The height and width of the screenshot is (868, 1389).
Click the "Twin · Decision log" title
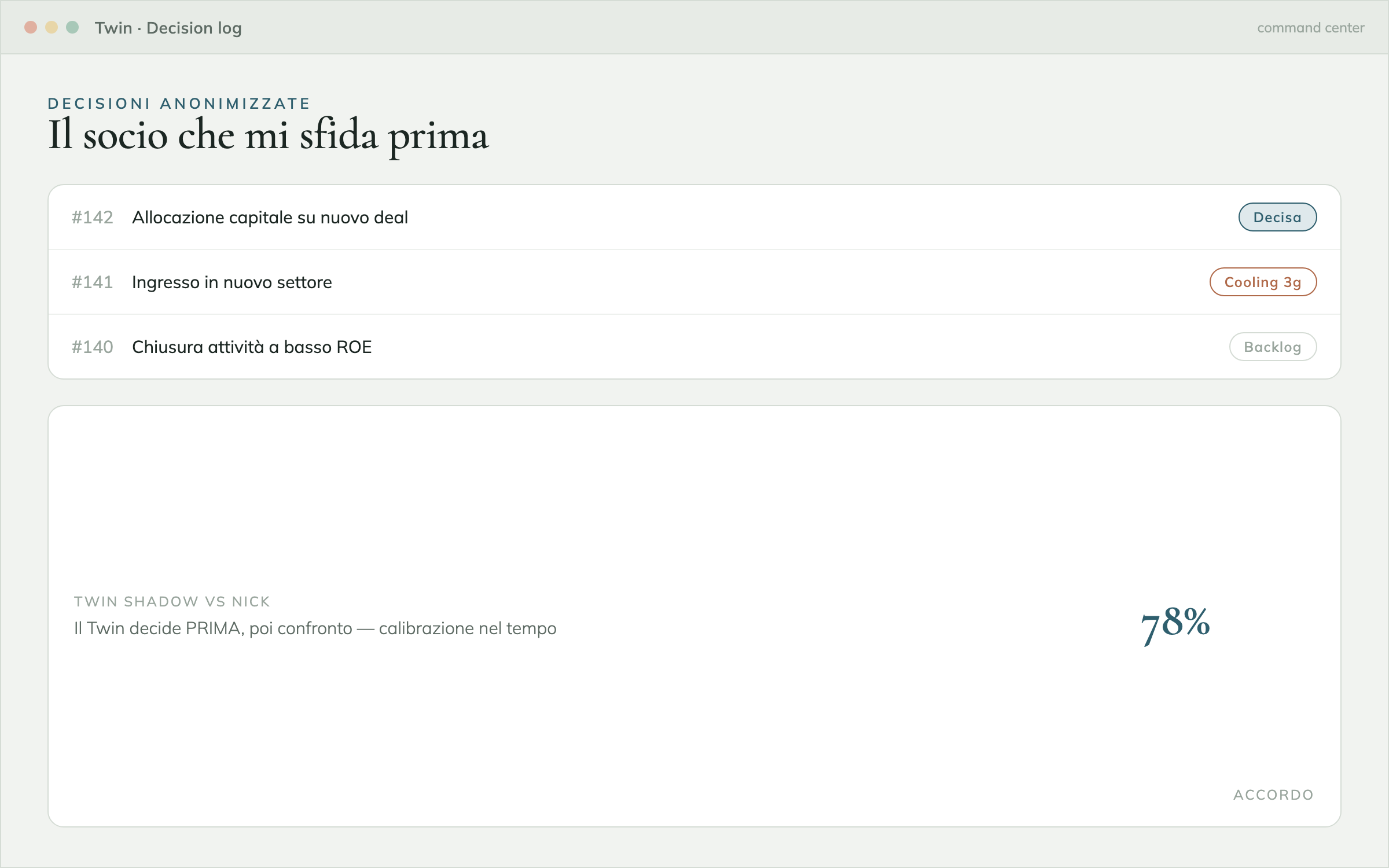click(x=168, y=28)
